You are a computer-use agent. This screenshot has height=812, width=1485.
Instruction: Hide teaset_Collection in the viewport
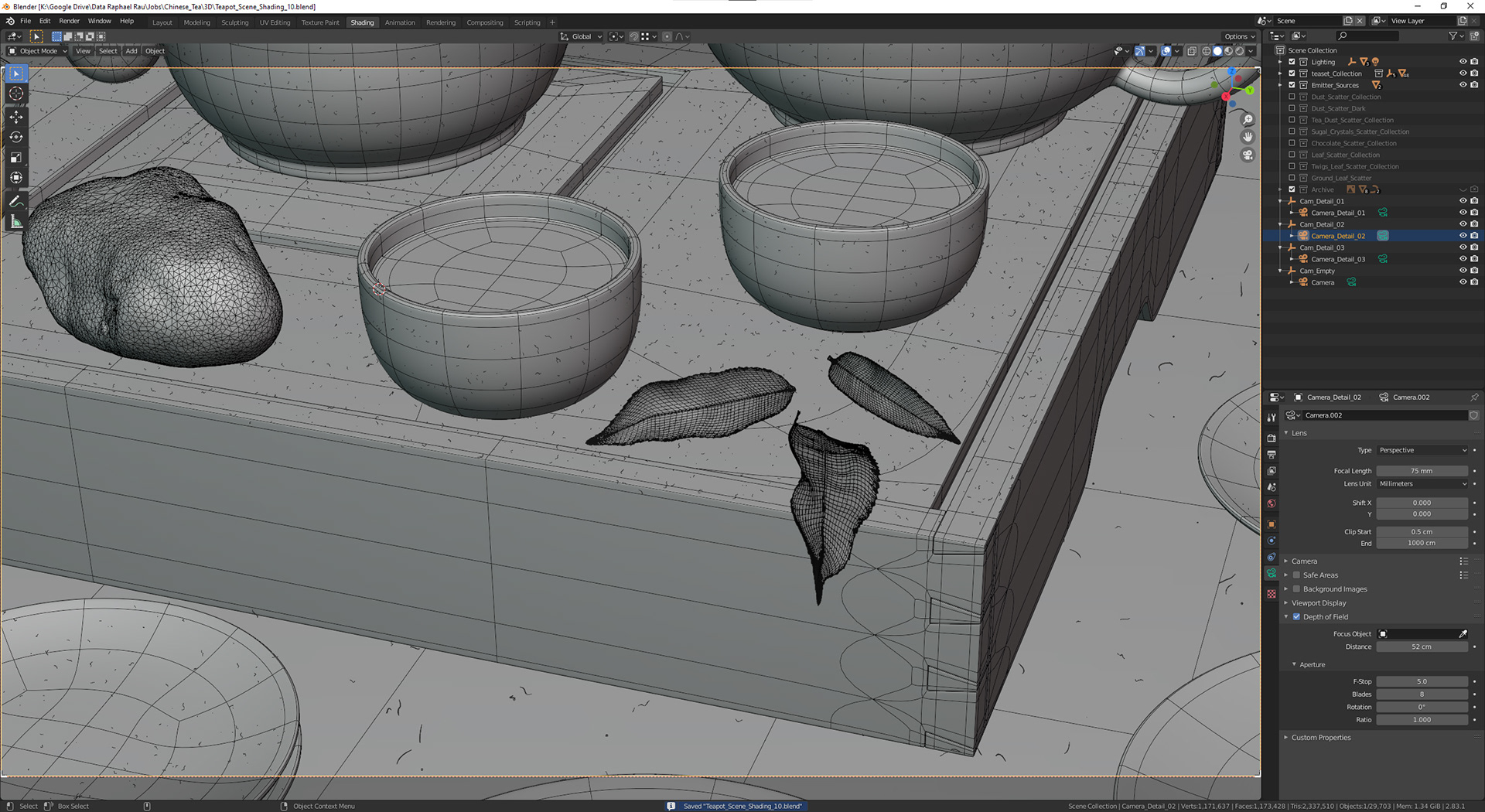point(1463,73)
